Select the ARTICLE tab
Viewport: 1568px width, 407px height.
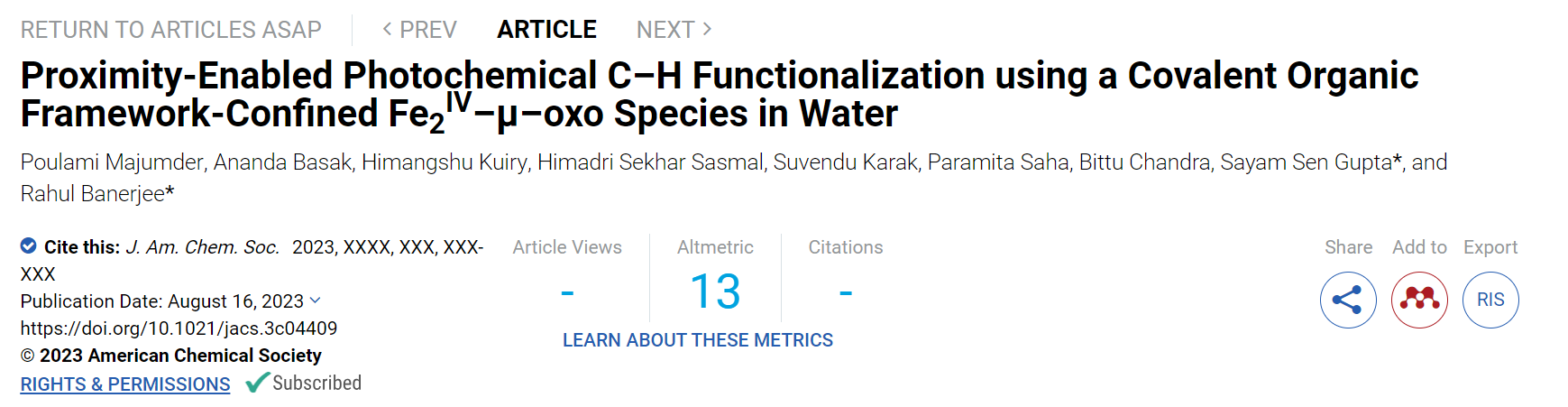pyautogui.click(x=546, y=30)
